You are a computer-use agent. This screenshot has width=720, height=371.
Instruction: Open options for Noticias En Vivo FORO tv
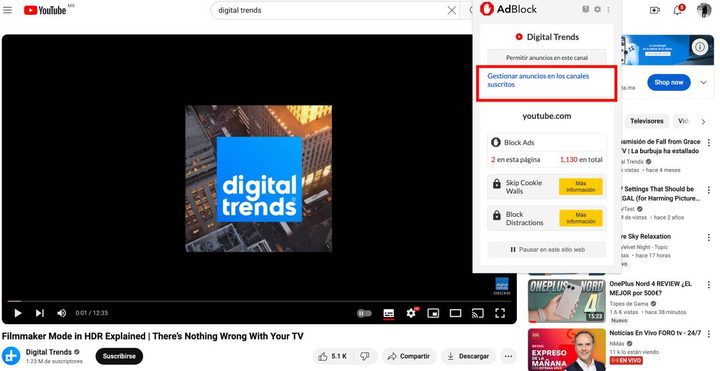(x=709, y=333)
